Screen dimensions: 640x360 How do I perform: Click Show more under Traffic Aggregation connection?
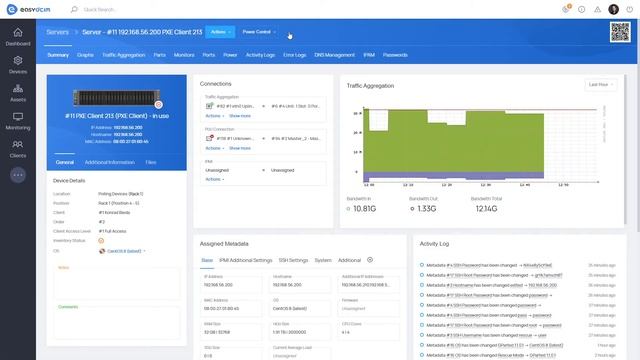240,116
